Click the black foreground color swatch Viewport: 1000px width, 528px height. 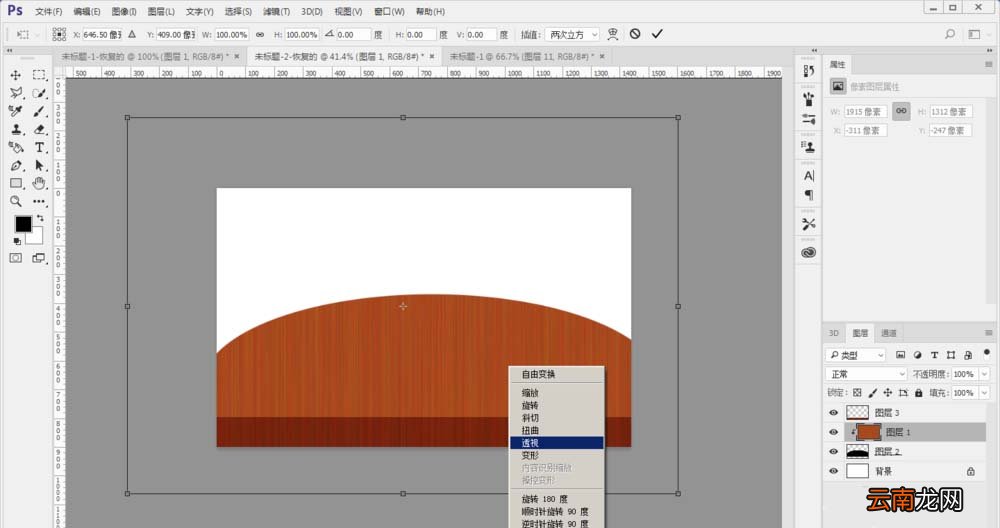click(x=23, y=224)
